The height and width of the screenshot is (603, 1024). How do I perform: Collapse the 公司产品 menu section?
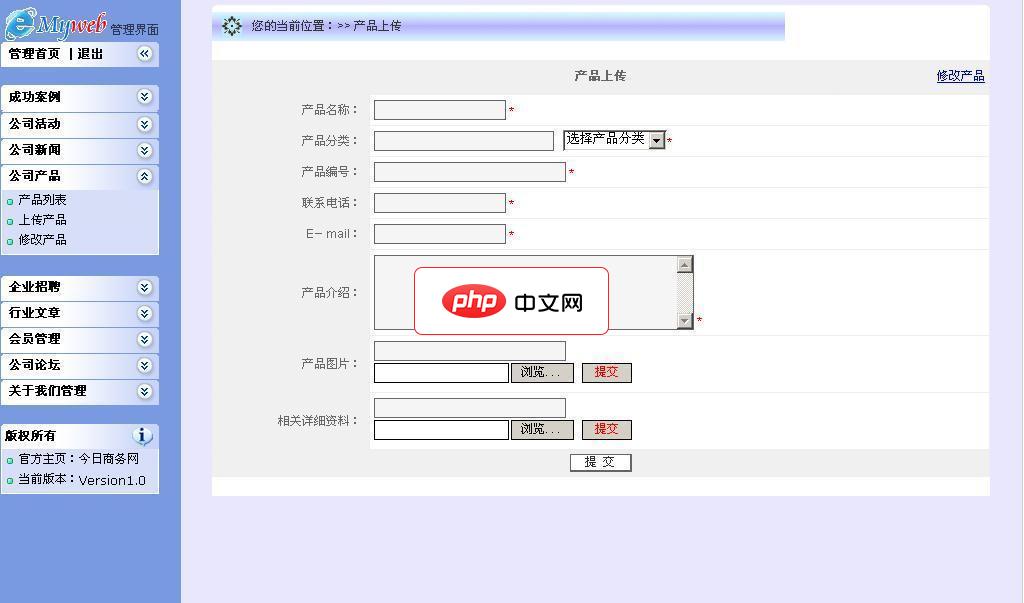(x=145, y=176)
